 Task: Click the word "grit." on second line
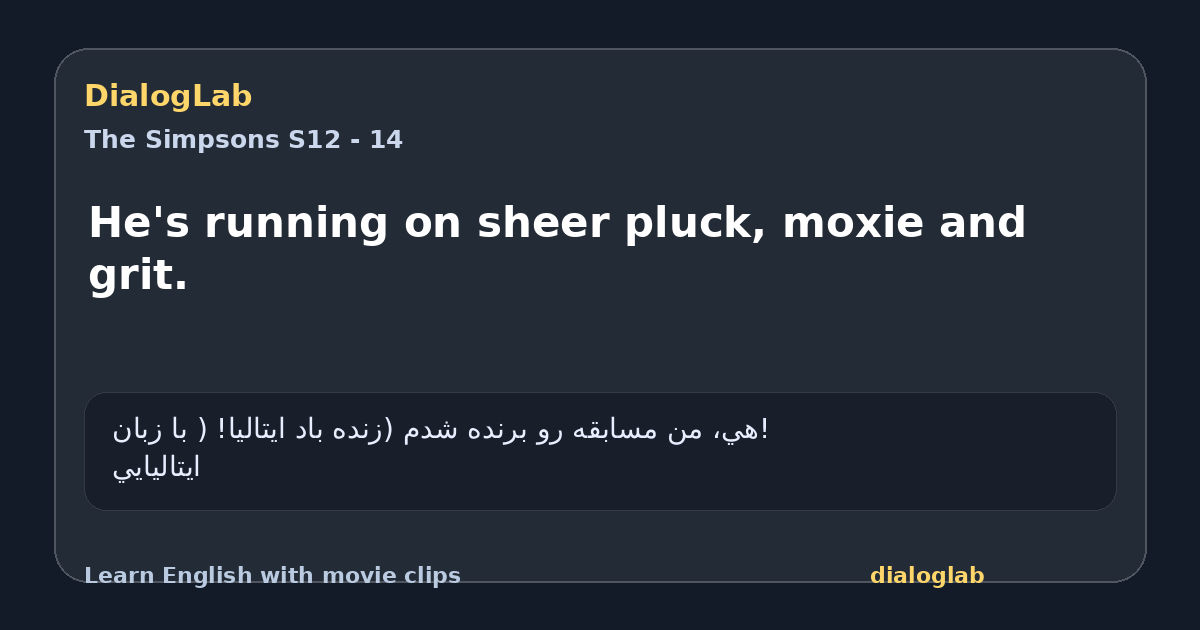[138, 275]
